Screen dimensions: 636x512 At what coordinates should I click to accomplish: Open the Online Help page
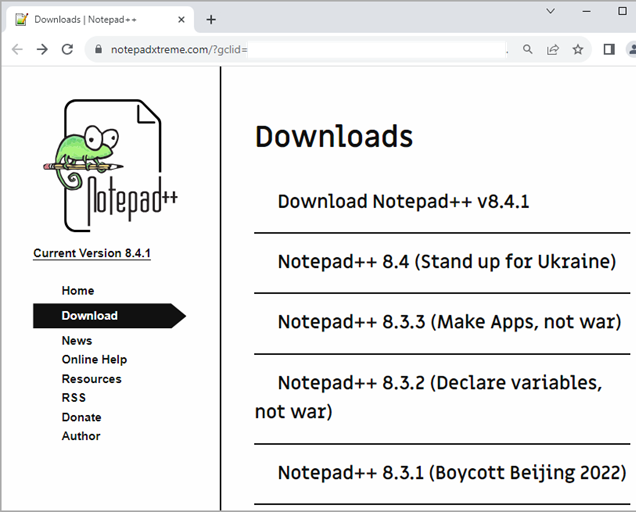pyautogui.click(x=94, y=360)
